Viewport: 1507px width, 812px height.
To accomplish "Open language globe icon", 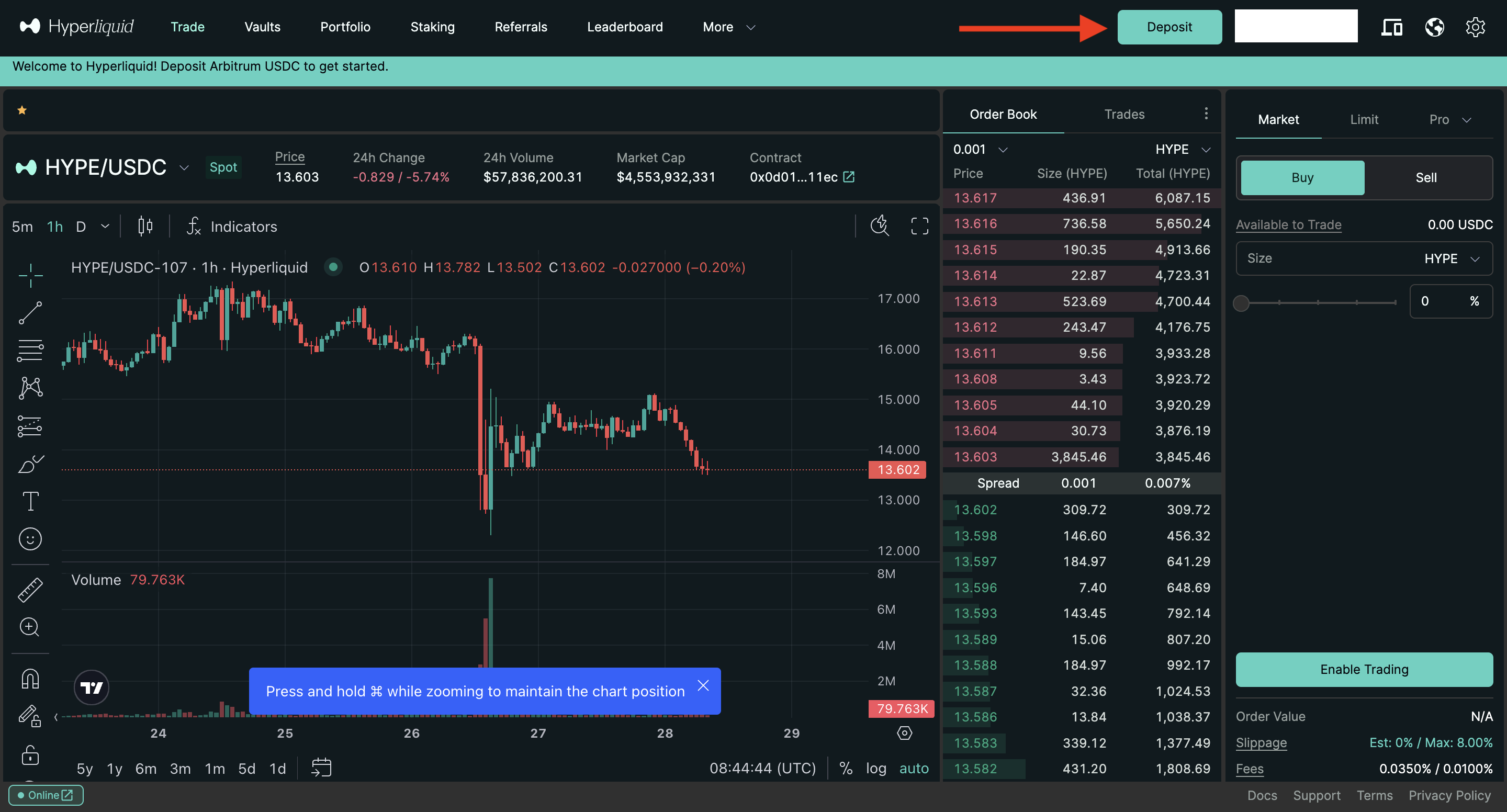I will click(x=1434, y=27).
